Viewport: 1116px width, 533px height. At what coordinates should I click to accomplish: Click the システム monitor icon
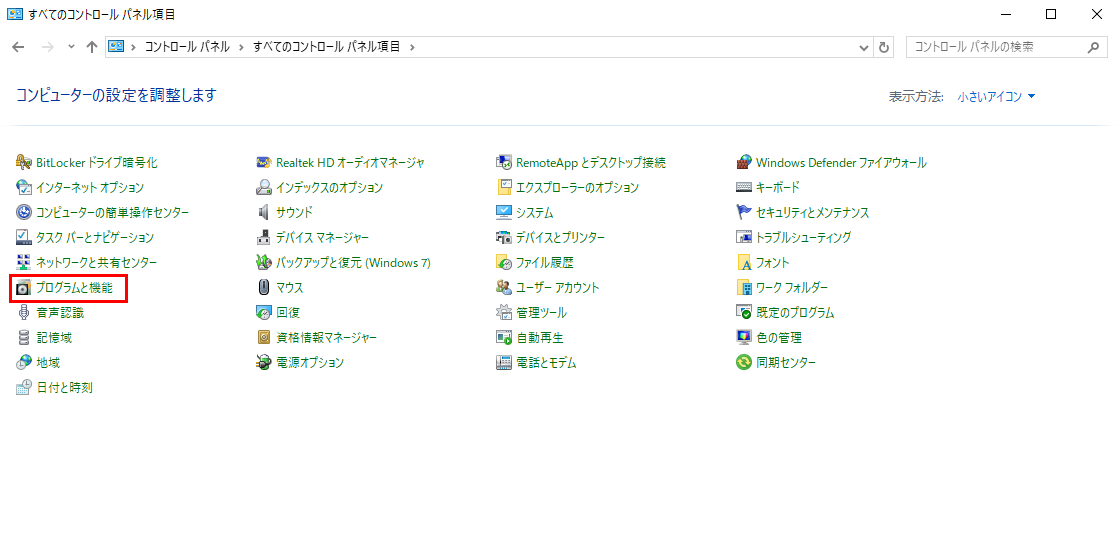click(505, 213)
